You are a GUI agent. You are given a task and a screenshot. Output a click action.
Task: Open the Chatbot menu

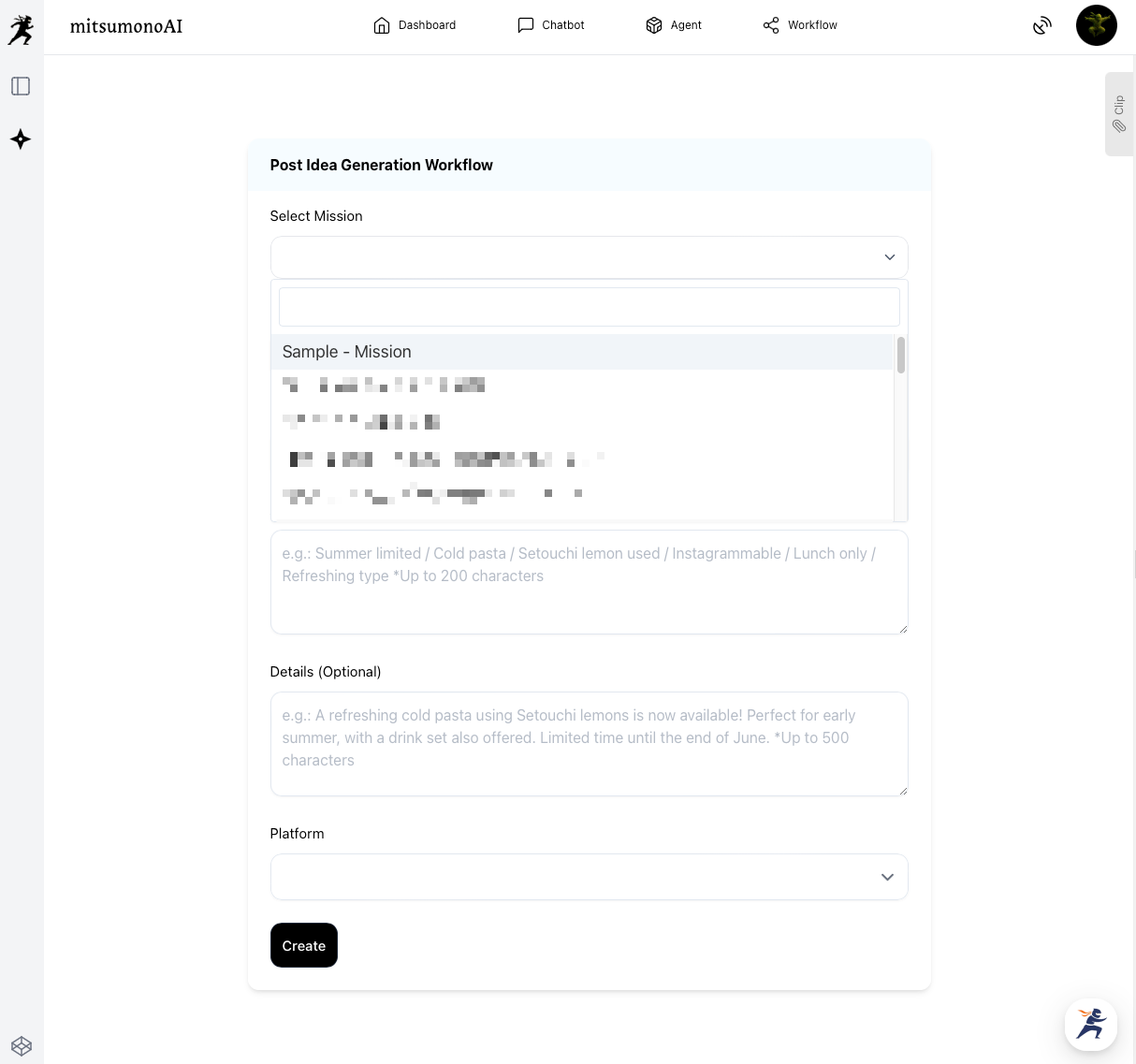(551, 25)
